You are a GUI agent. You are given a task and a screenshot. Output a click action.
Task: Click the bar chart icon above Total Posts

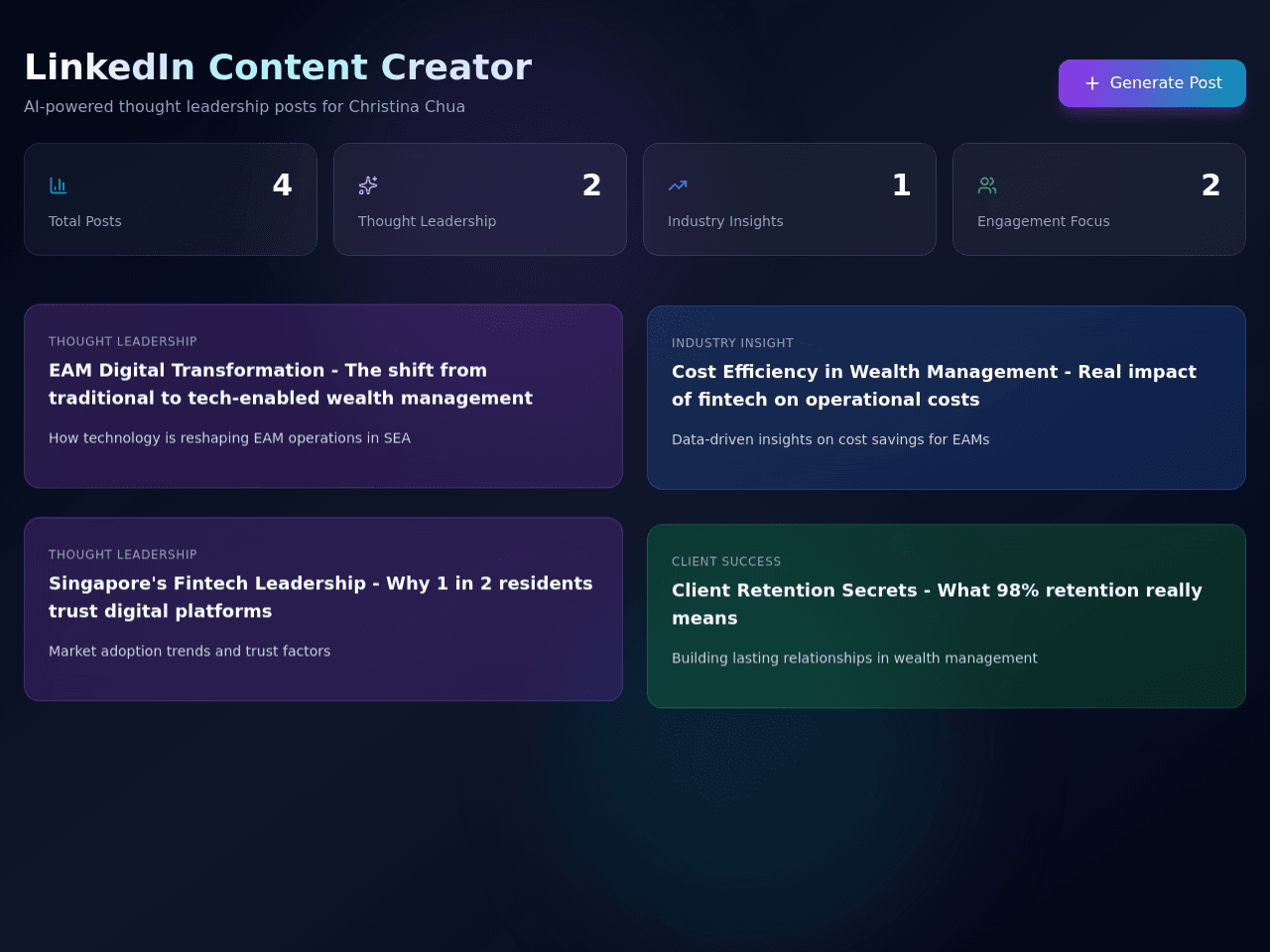[59, 185]
